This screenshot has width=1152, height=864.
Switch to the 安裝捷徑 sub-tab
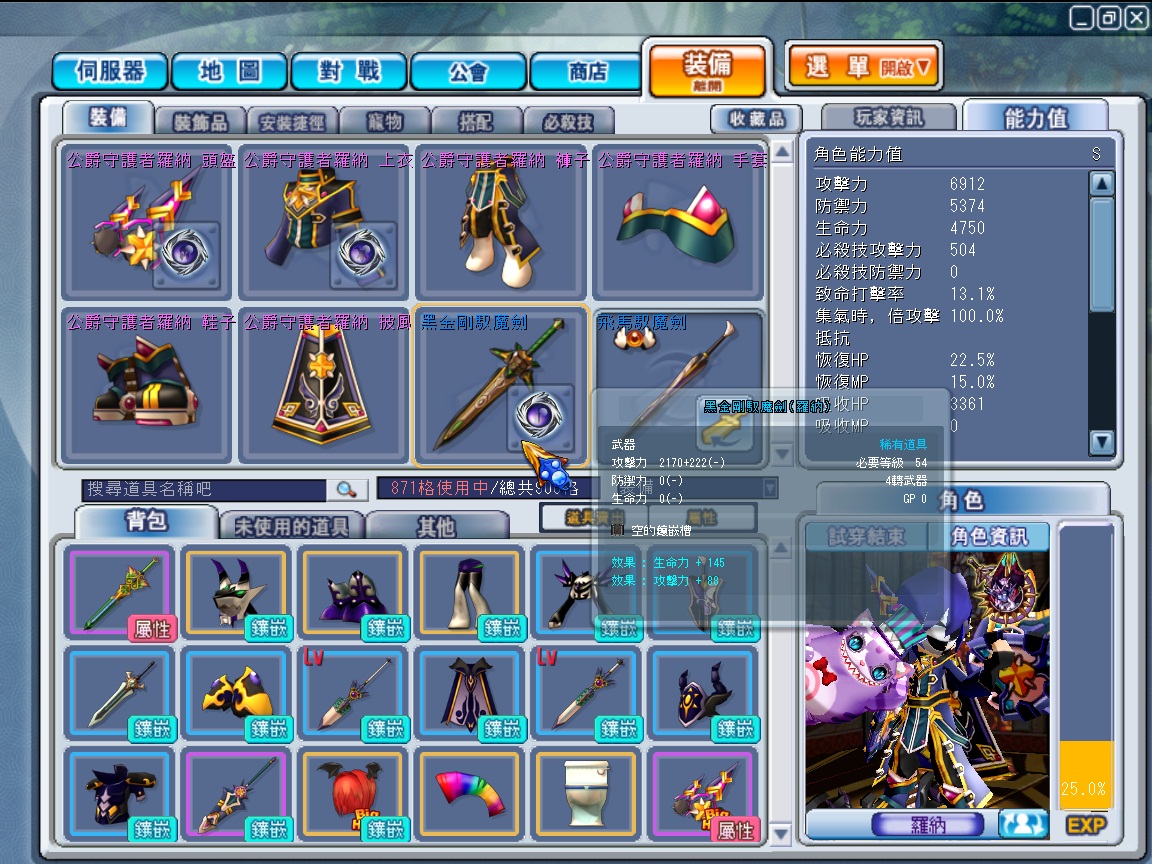pyautogui.click(x=292, y=121)
